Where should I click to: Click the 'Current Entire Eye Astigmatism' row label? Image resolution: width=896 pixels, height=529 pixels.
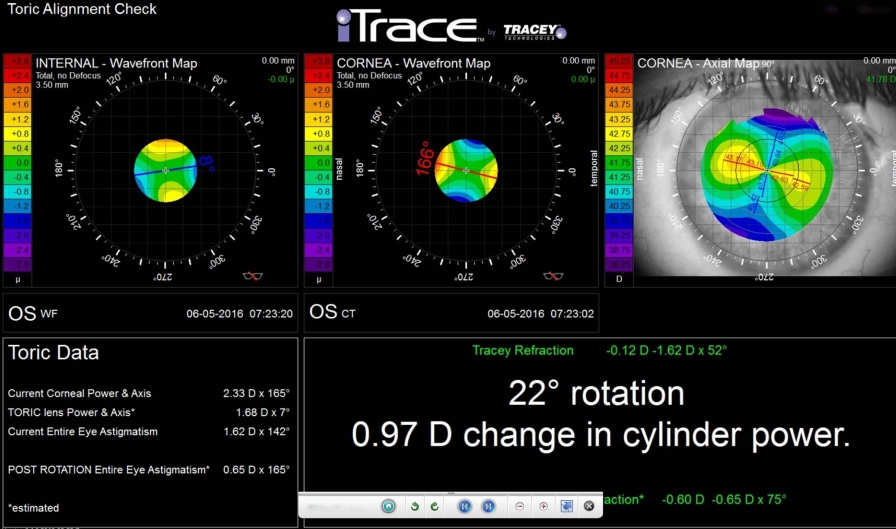pyautogui.click(x=83, y=432)
